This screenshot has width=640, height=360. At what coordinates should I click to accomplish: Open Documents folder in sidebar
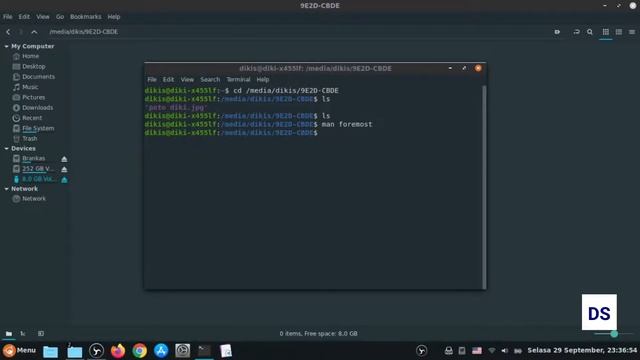[38, 77]
